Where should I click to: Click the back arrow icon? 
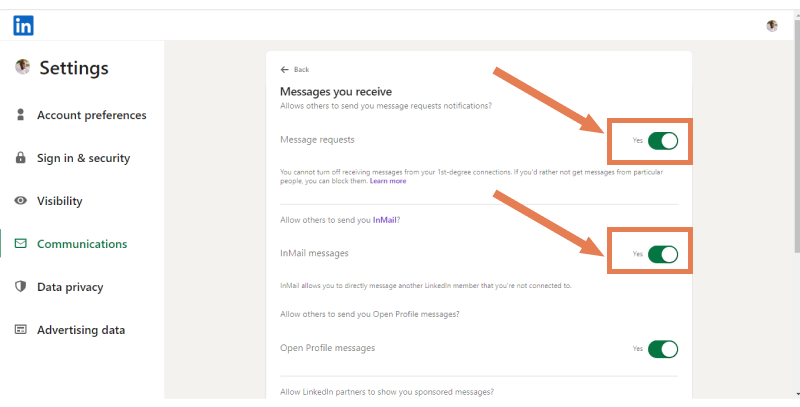click(285, 69)
